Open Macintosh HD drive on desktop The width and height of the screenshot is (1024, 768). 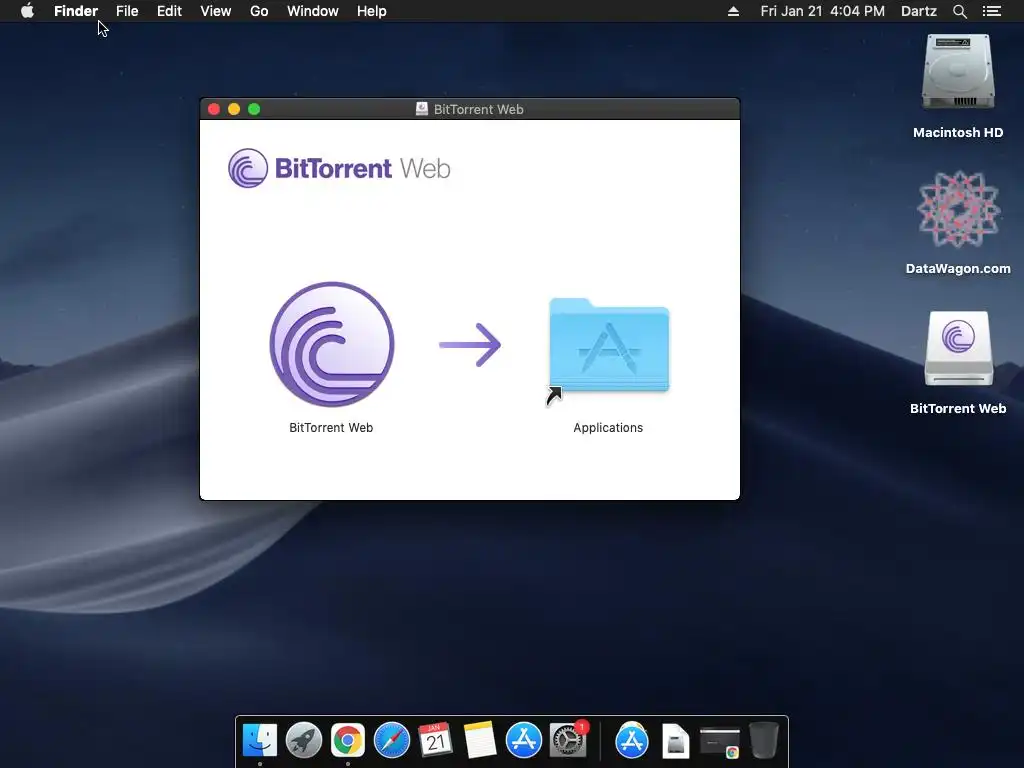pos(958,72)
